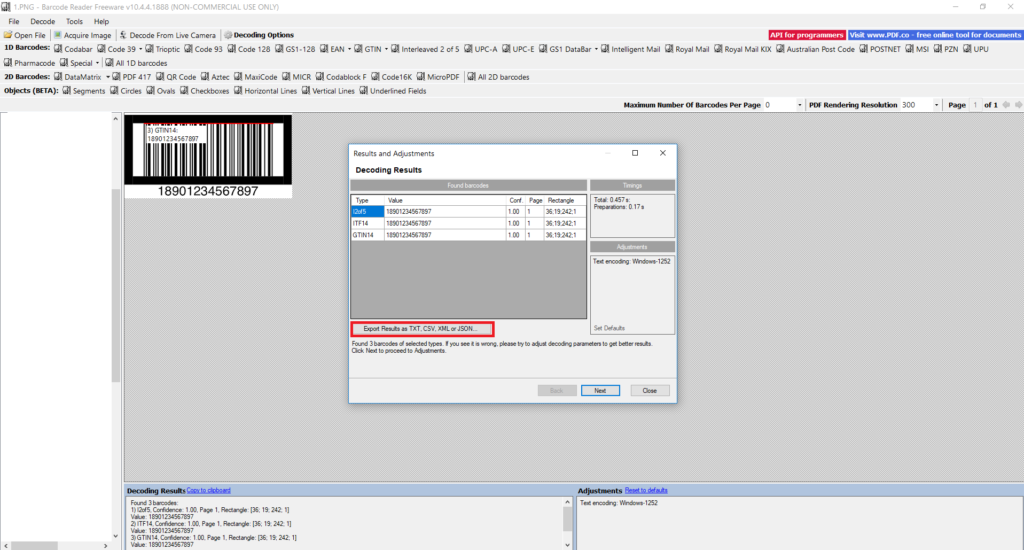Expand the Code 39 dropdown arrow
This screenshot has width=1024, height=550.
[140, 49]
